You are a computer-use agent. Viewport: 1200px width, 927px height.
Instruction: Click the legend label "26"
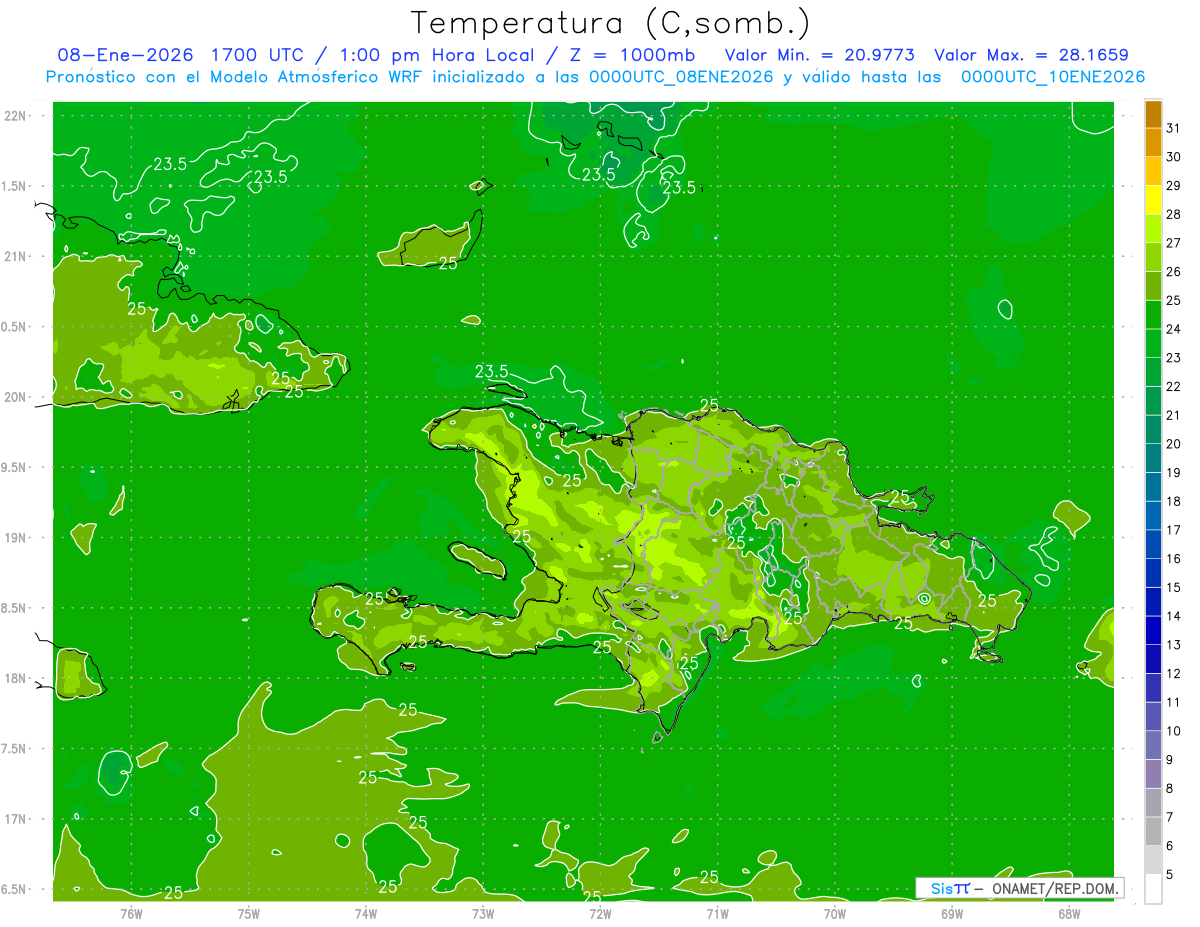click(1174, 272)
